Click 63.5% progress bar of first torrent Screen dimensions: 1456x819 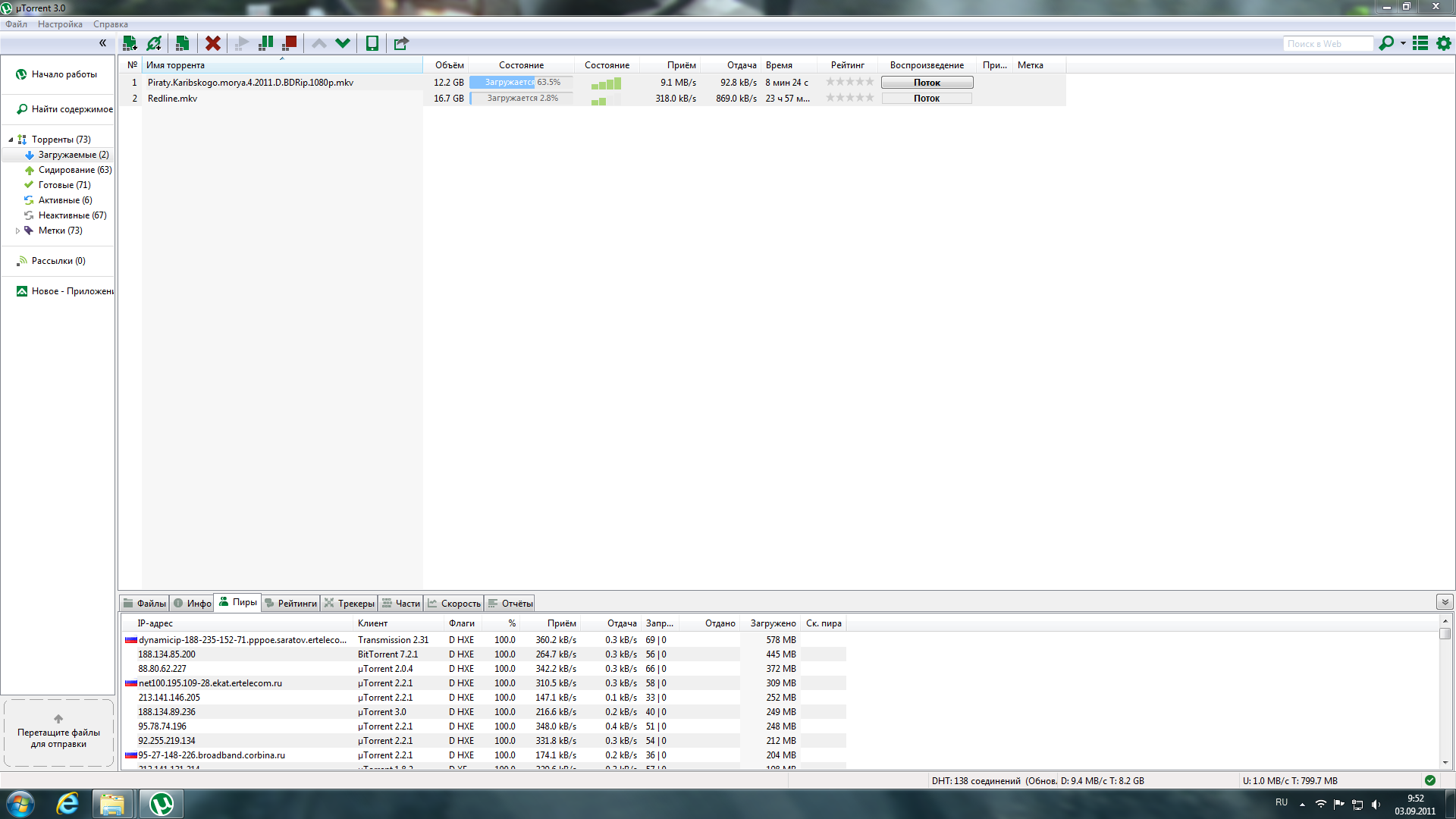521,83
